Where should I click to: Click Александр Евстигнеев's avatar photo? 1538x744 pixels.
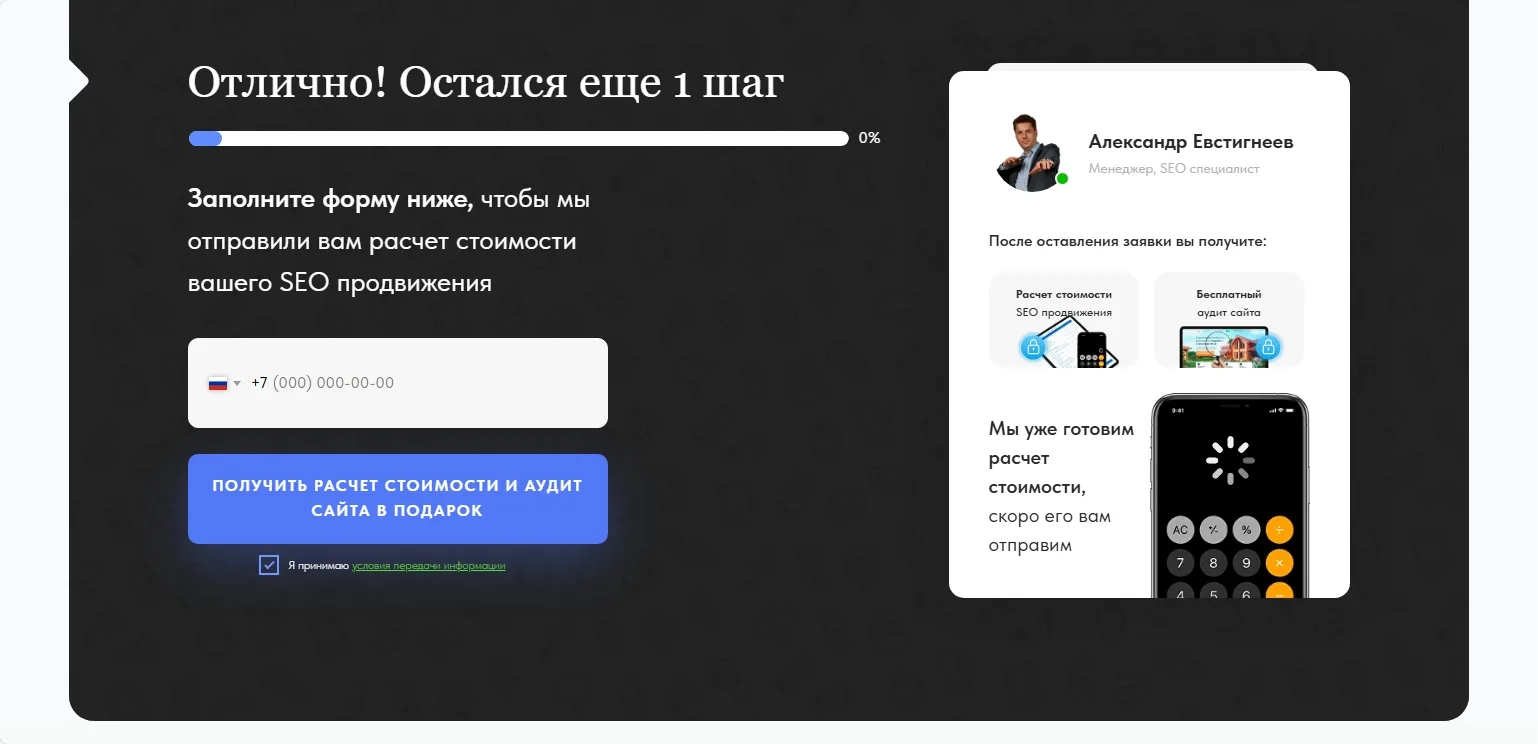[1029, 152]
